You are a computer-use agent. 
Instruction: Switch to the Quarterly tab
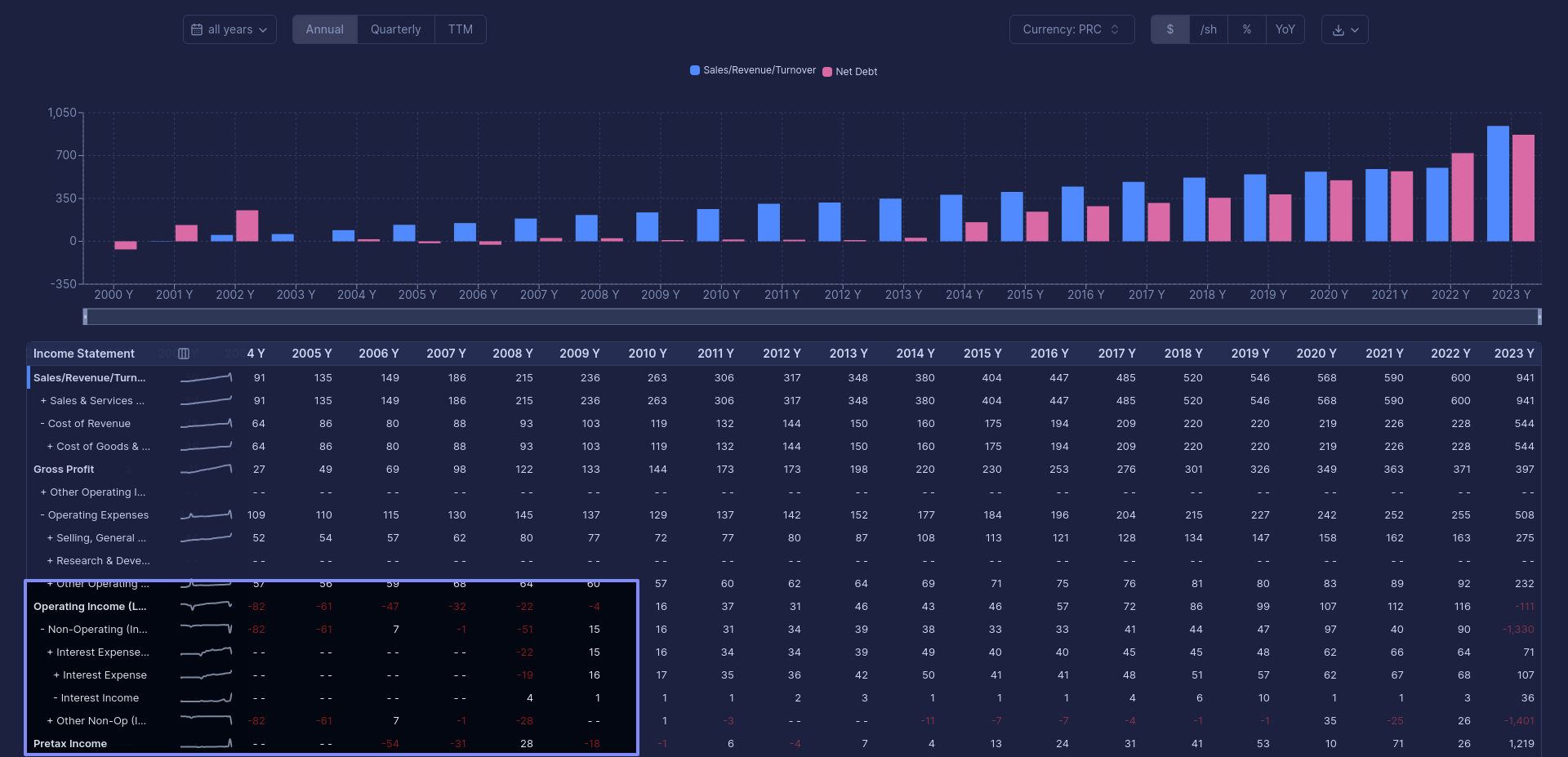tap(395, 29)
